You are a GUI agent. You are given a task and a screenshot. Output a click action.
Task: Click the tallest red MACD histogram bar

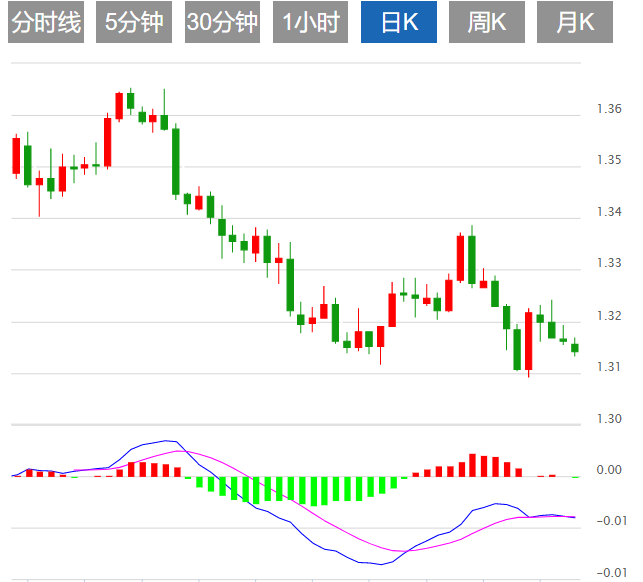point(472,465)
